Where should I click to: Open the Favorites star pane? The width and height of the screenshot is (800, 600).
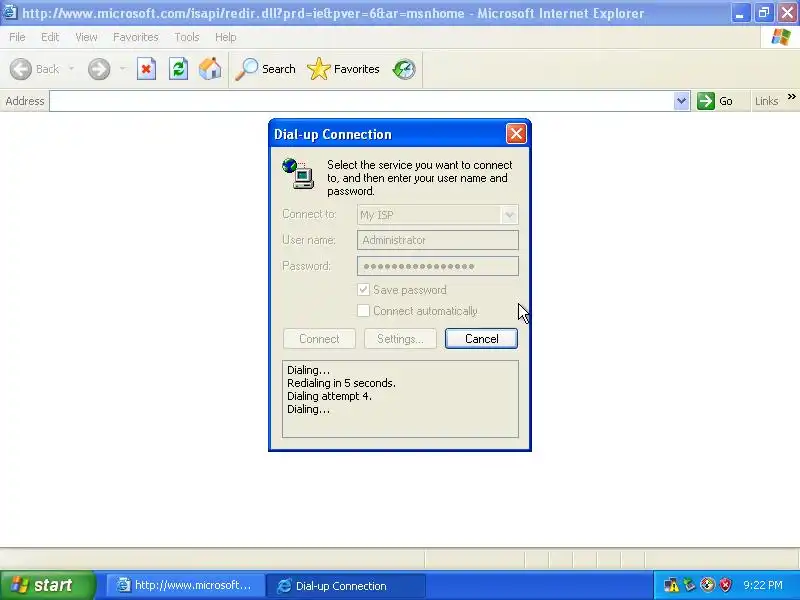tap(343, 69)
